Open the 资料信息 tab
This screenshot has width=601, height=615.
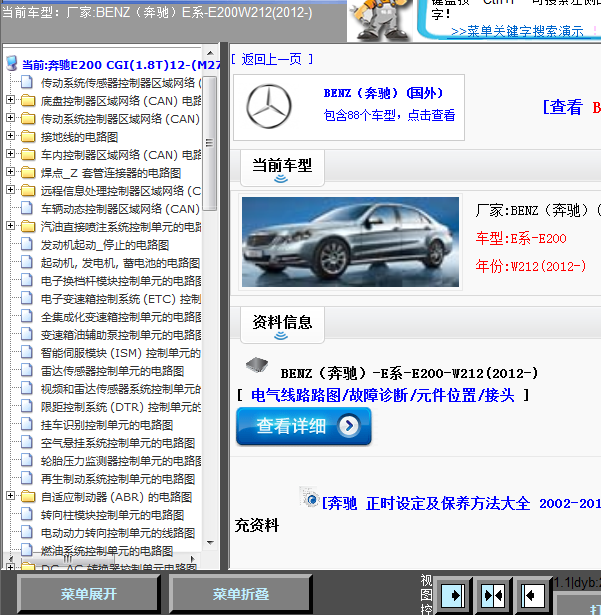click(282, 325)
